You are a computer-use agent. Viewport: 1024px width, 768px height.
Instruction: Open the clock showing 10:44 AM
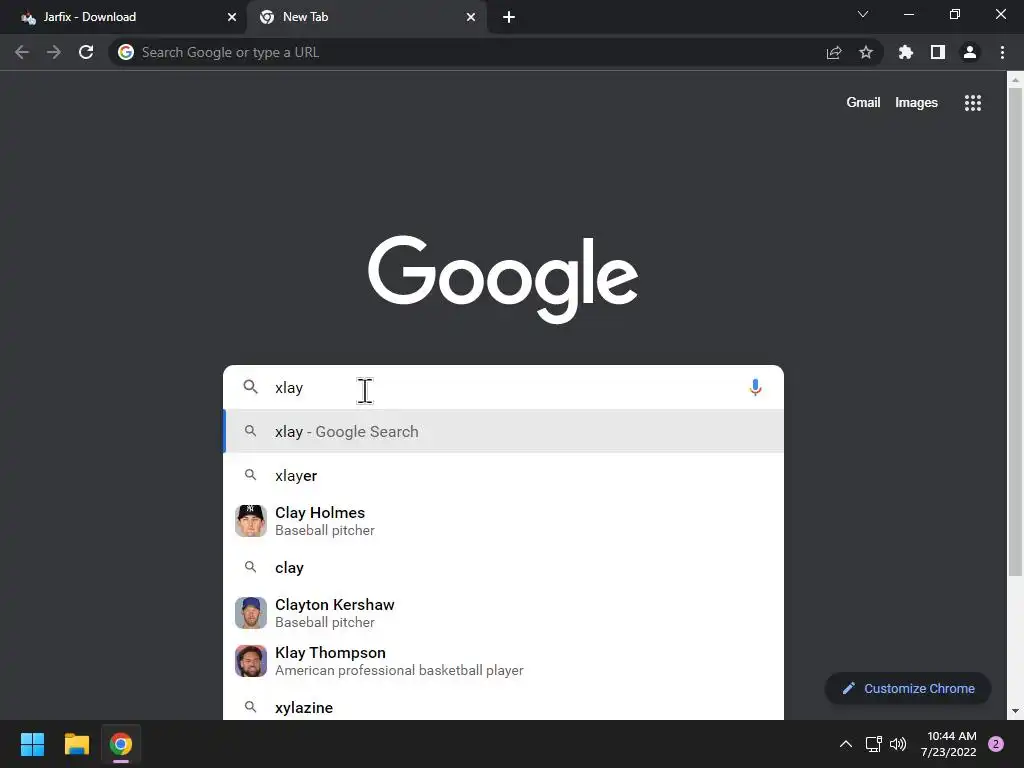948,744
